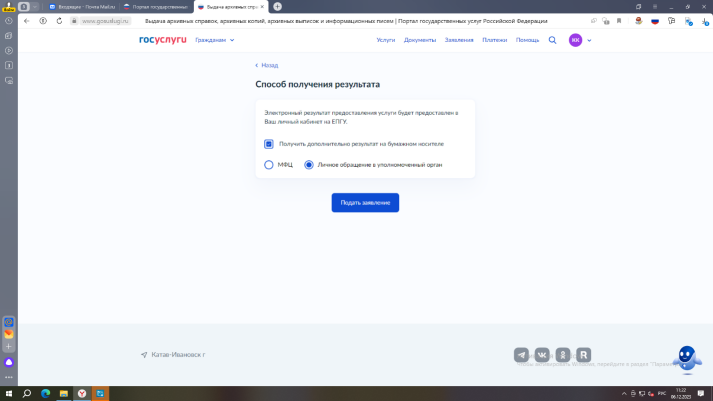Uncheck the paper result checkbox
The width and height of the screenshot is (713, 401).
(x=269, y=144)
